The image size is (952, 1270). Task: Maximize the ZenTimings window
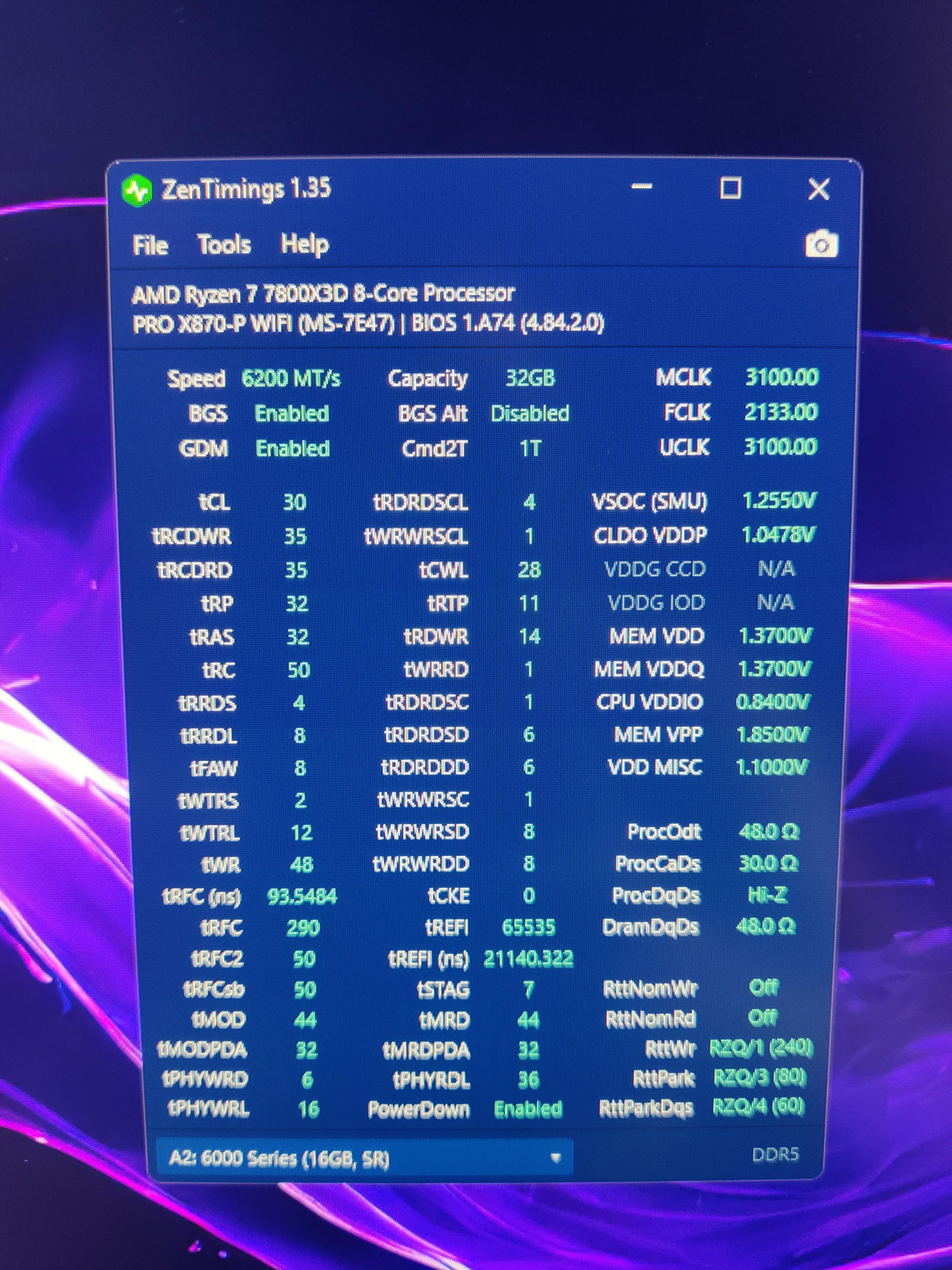(730, 188)
